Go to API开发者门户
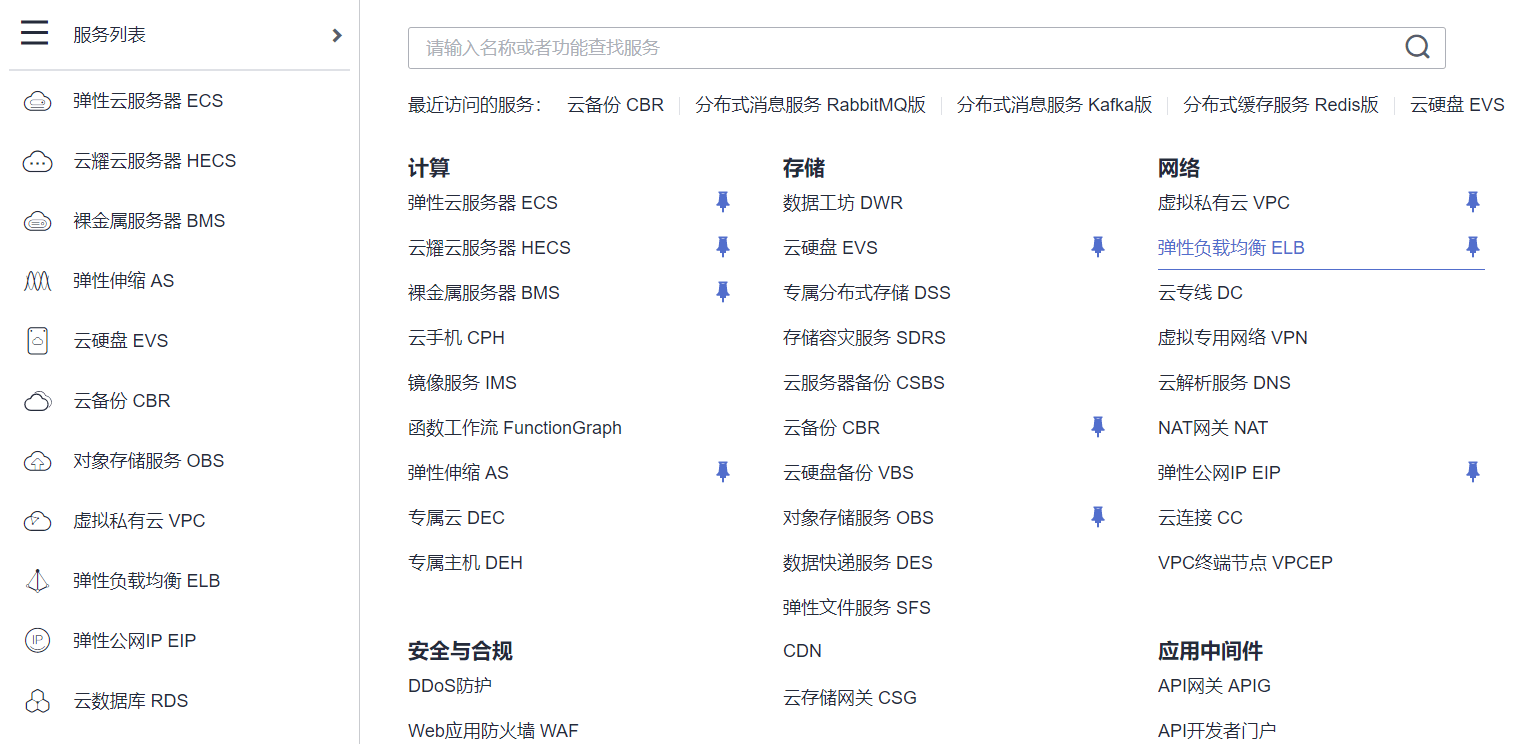 pyautogui.click(x=1217, y=731)
